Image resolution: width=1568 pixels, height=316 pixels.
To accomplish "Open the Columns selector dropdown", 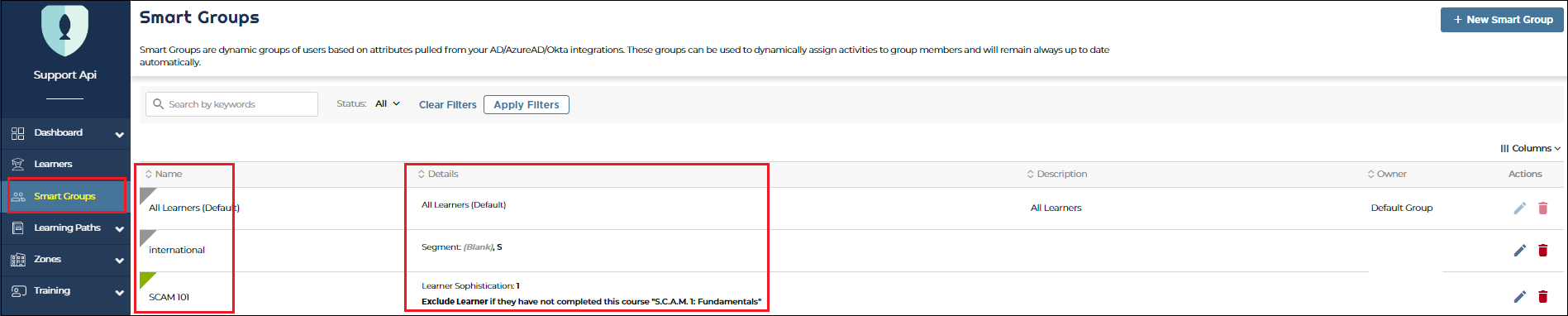I will click(x=1530, y=148).
